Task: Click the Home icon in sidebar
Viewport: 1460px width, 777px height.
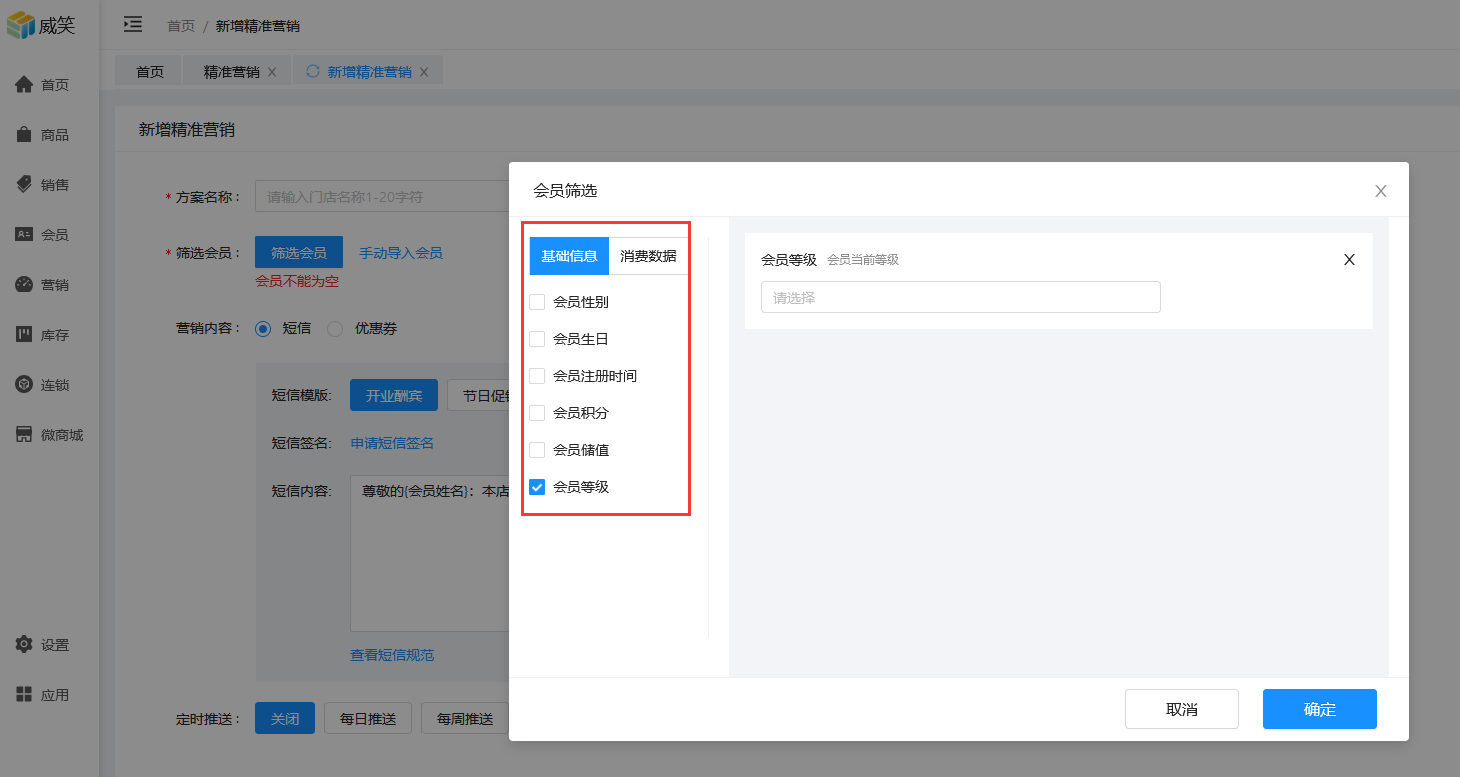Action: point(24,85)
